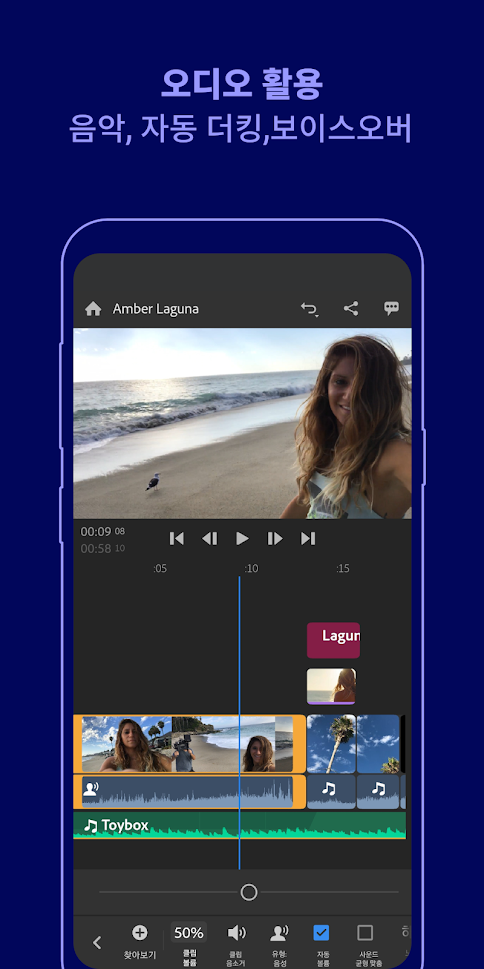The height and width of the screenshot is (969, 484).
Task: Select the second music note audio clip
Action: click(378, 792)
